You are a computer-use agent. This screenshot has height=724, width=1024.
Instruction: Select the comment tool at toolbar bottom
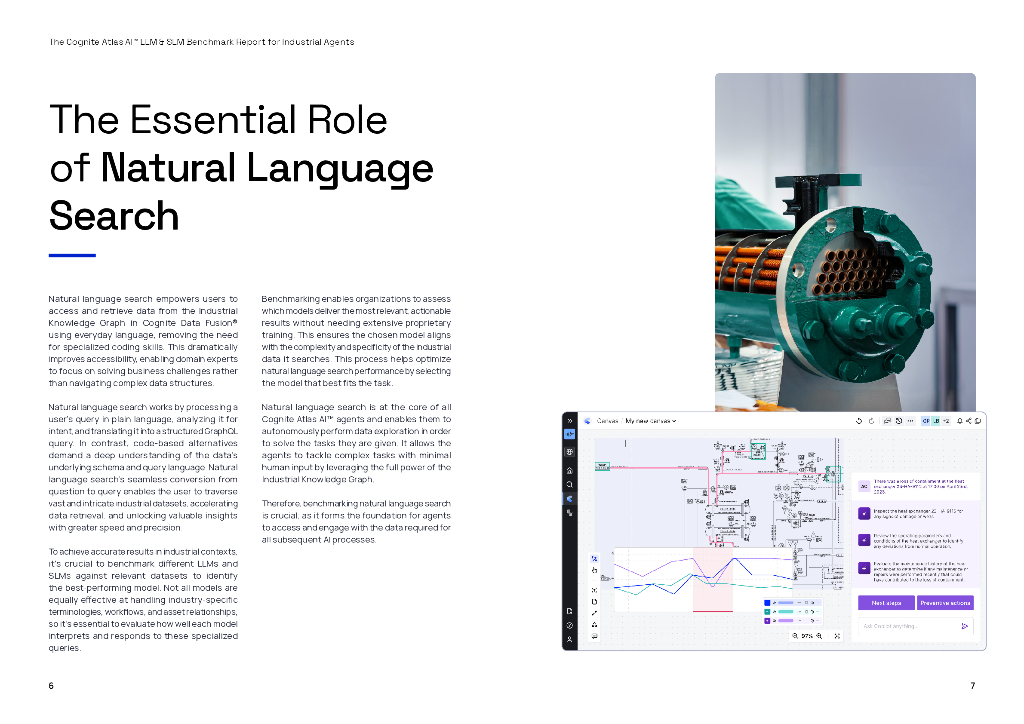pyautogui.click(x=594, y=636)
